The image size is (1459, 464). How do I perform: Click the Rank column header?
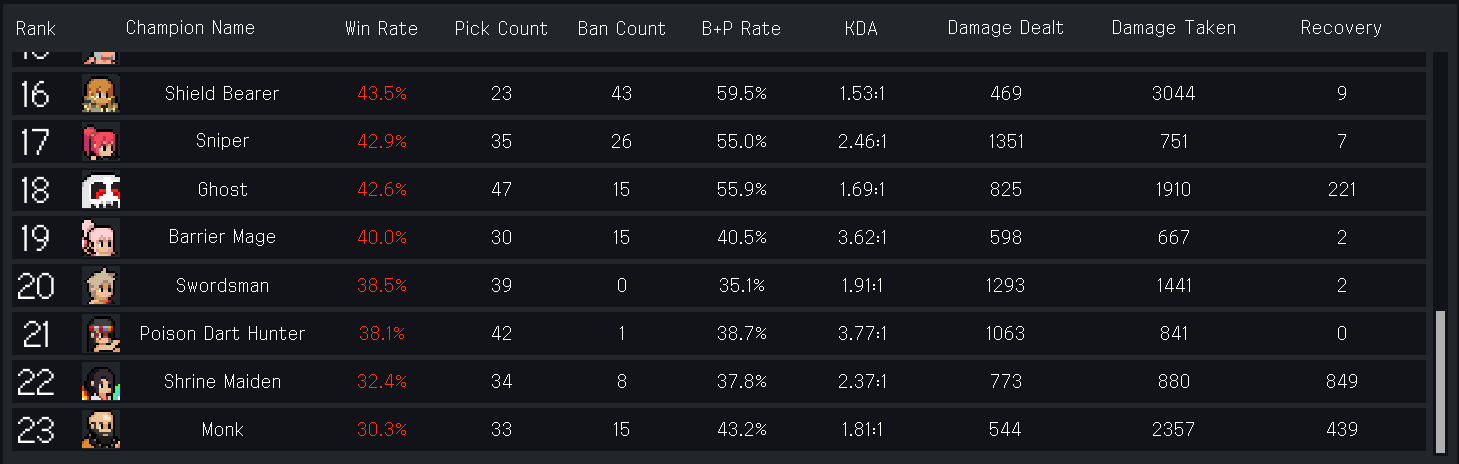36,28
